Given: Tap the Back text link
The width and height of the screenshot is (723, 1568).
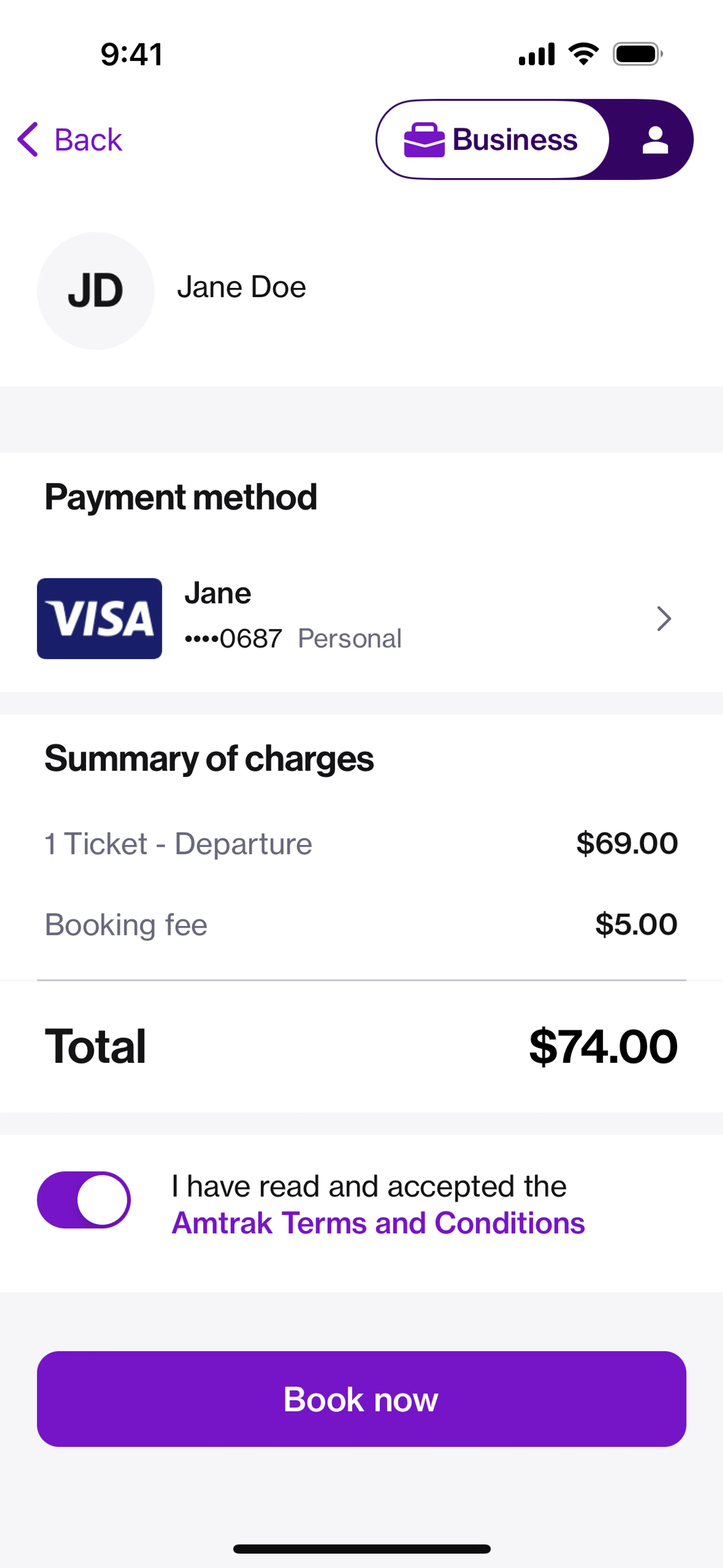Looking at the screenshot, I should click(88, 140).
